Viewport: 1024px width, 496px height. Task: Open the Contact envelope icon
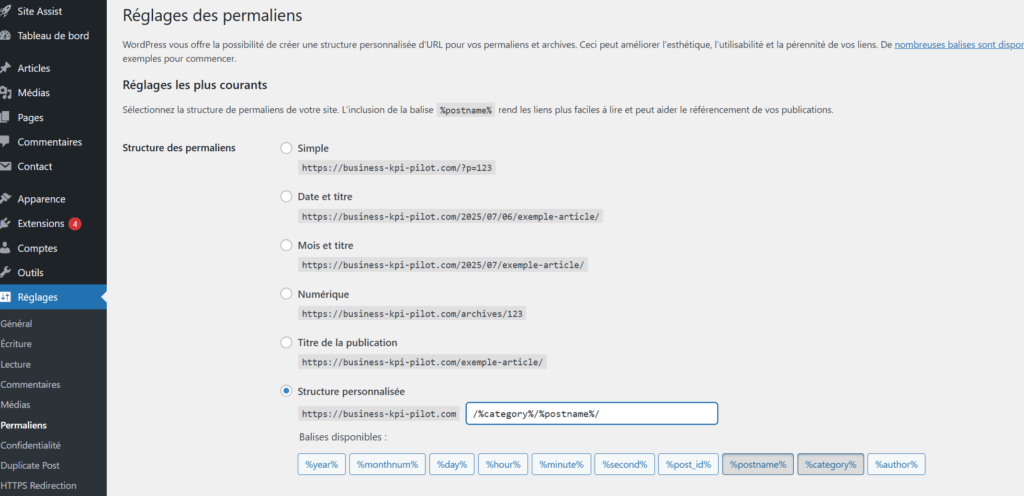click(x=5, y=166)
